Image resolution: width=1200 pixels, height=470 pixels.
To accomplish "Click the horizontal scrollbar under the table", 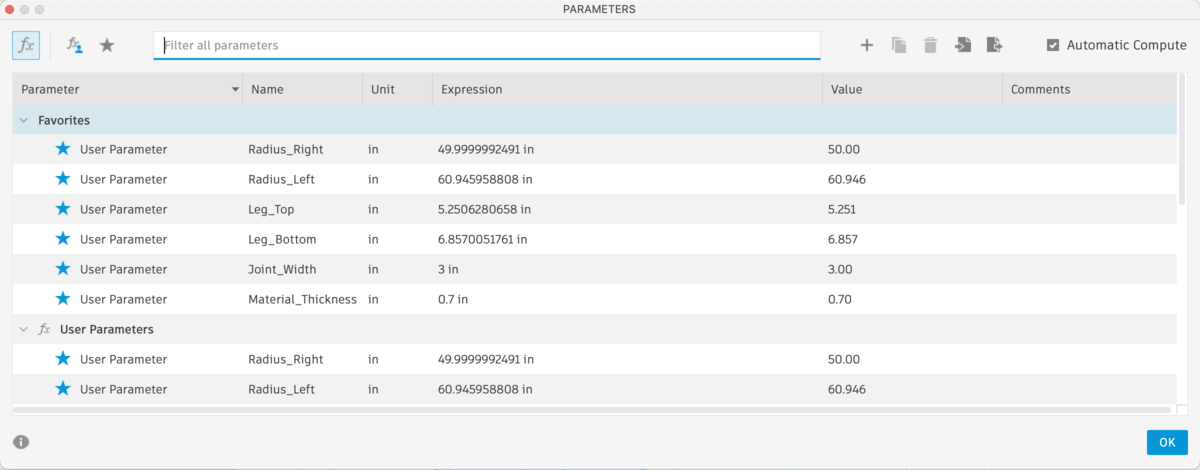I will [x=592, y=410].
